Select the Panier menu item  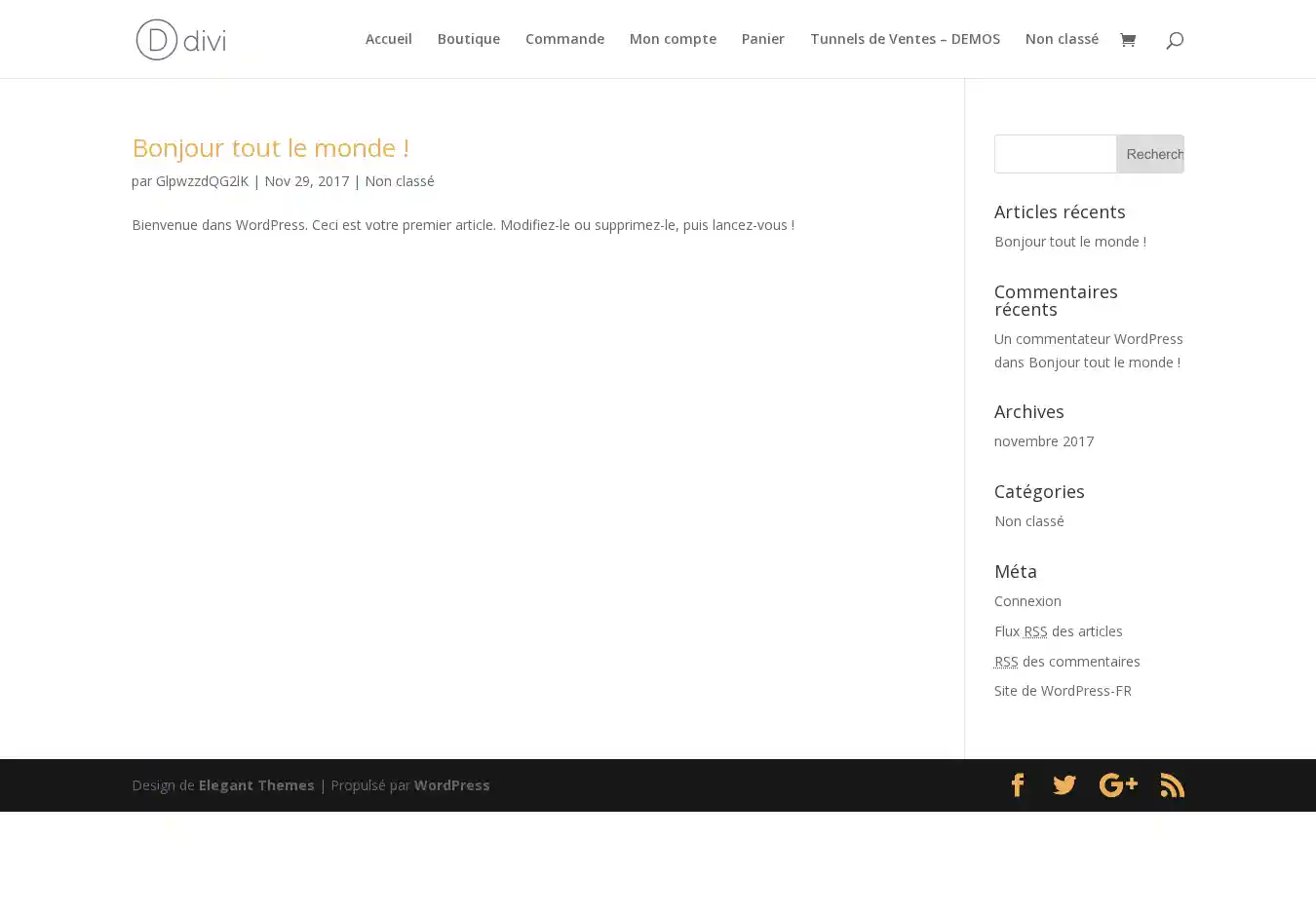point(762,39)
